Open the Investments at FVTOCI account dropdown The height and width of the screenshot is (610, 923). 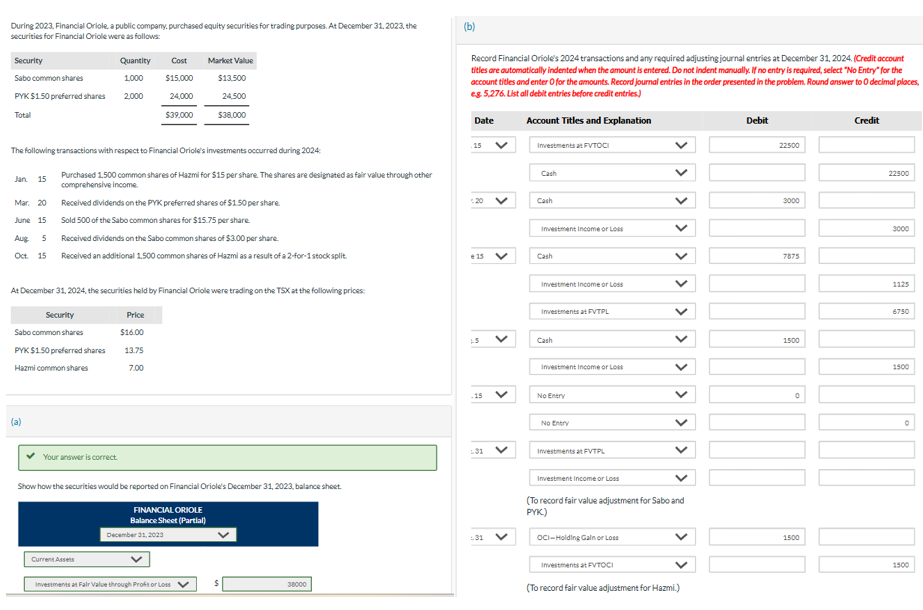(681, 144)
